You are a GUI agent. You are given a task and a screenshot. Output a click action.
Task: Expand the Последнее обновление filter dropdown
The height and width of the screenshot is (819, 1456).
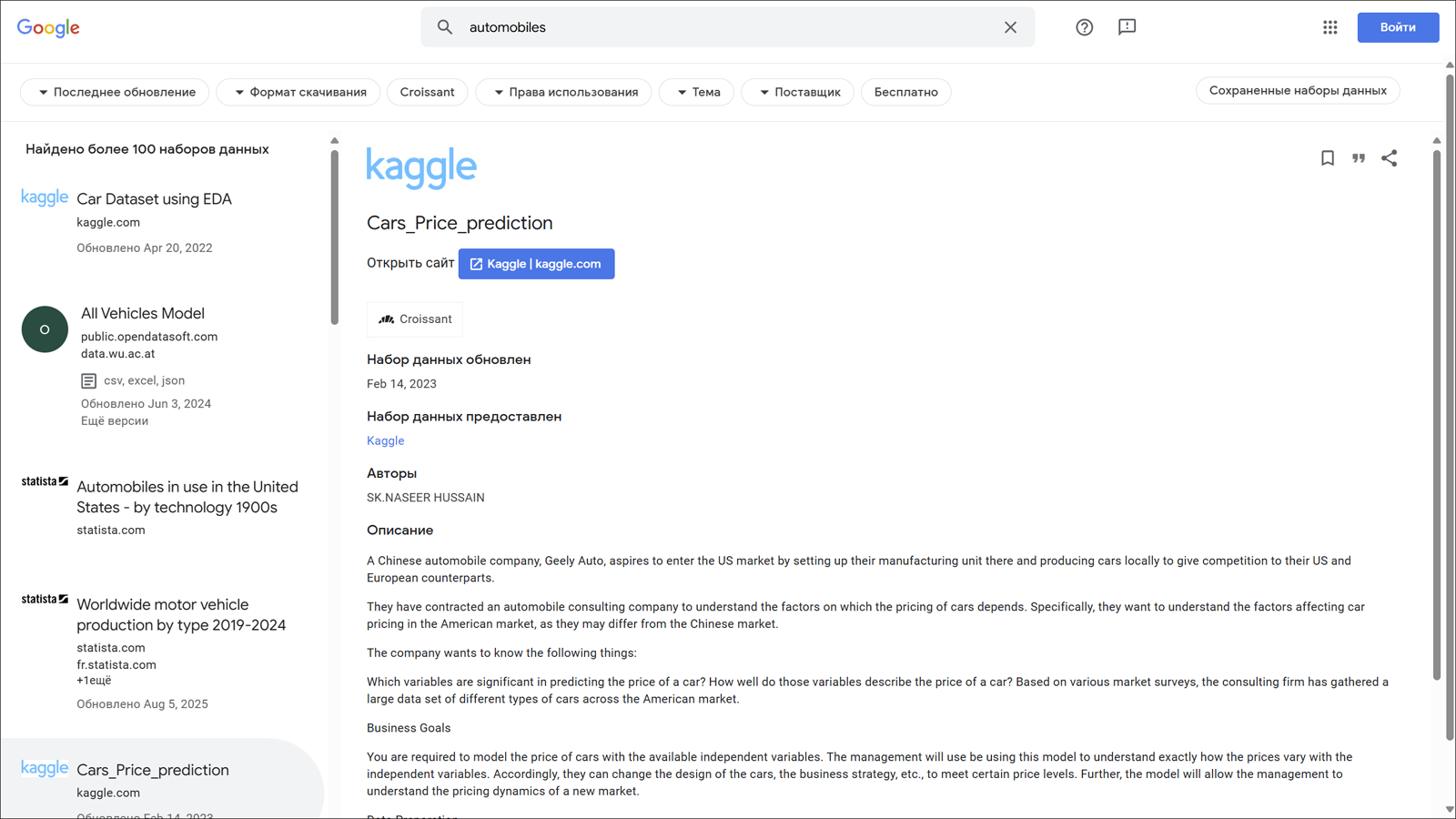(x=116, y=92)
